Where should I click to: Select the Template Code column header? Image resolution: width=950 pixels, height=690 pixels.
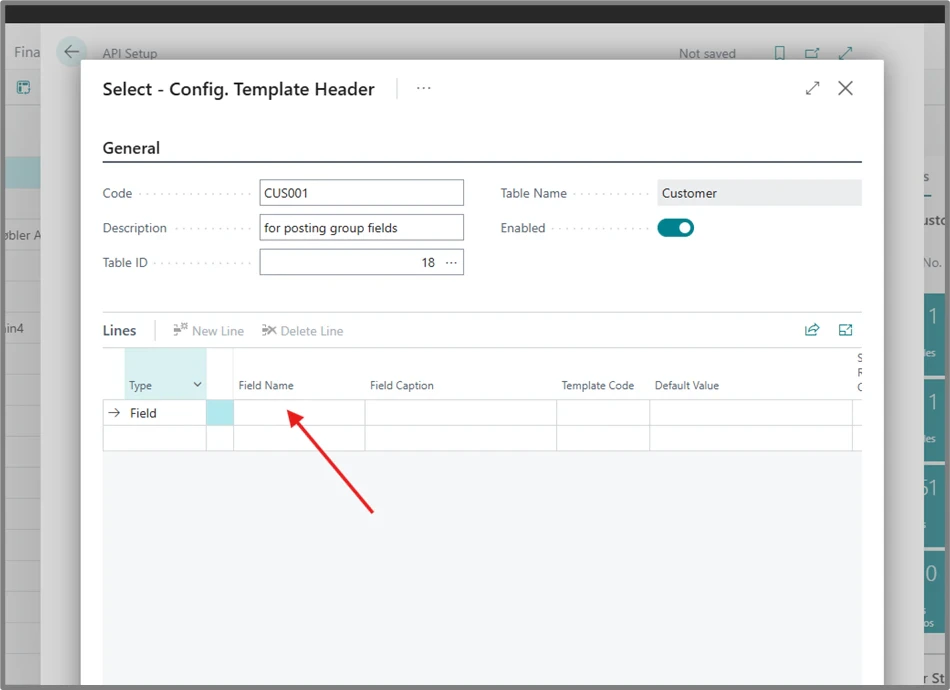[x=597, y=385]
